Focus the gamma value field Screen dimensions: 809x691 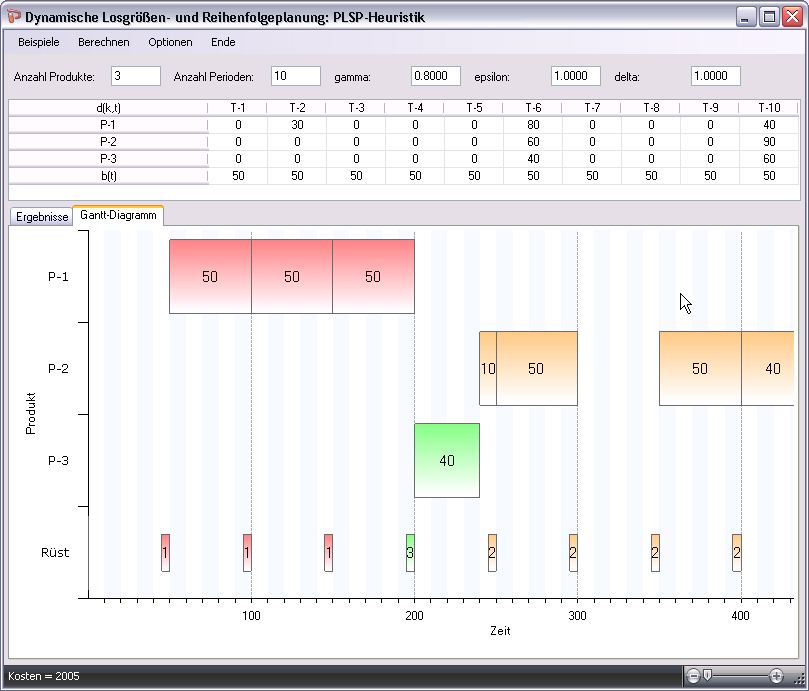click(435, 77)
